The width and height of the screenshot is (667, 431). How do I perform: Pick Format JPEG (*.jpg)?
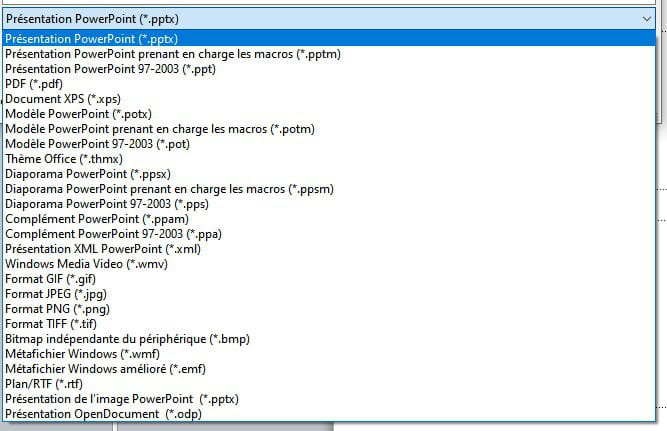pos(329,294)
